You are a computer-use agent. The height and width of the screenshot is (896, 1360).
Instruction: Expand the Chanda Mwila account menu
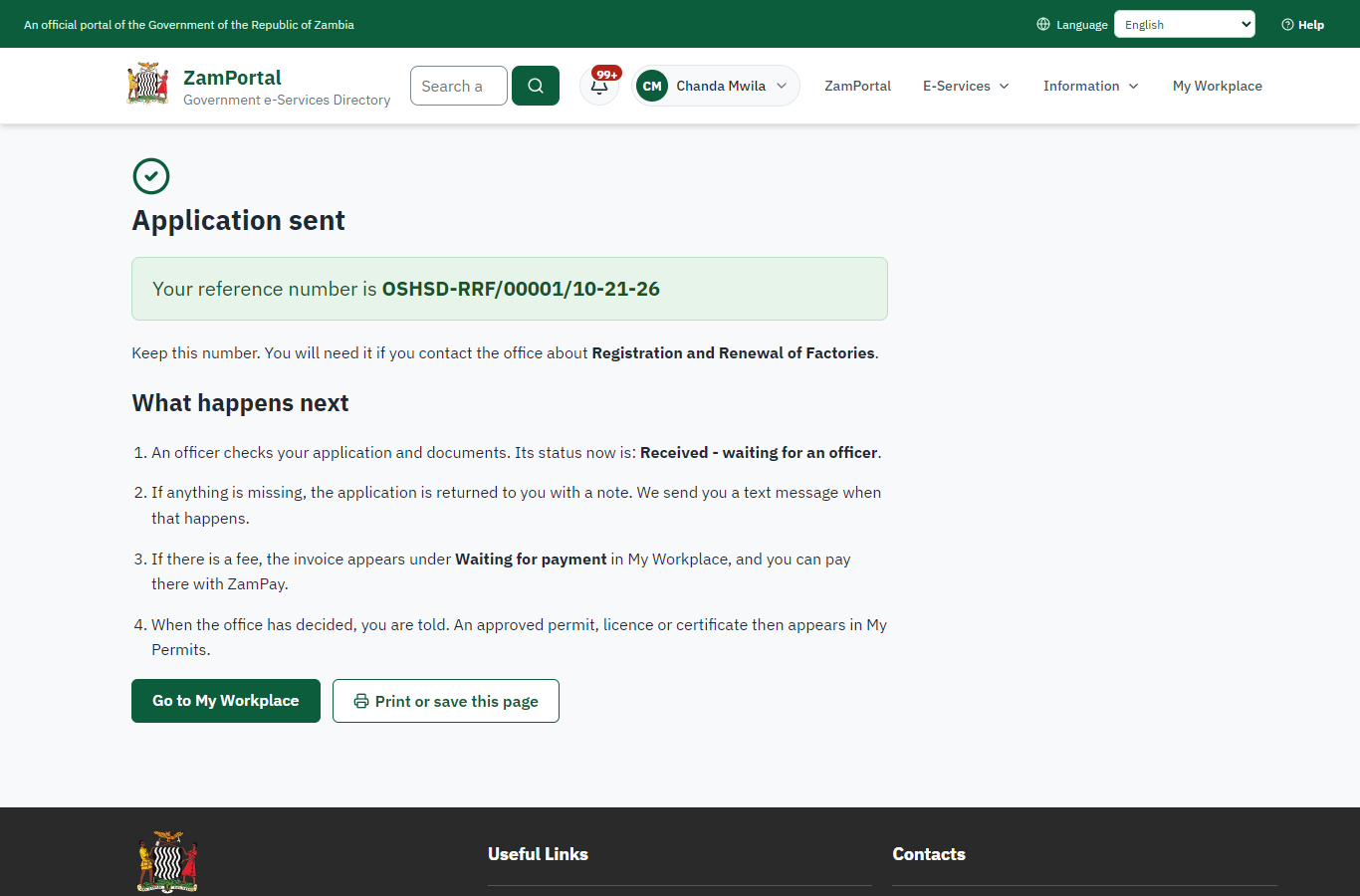[716, 86]
